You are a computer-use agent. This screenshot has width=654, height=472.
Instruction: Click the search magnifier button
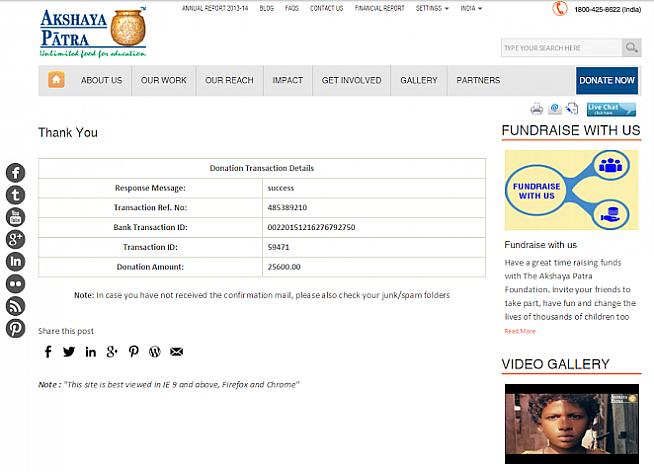631,48
